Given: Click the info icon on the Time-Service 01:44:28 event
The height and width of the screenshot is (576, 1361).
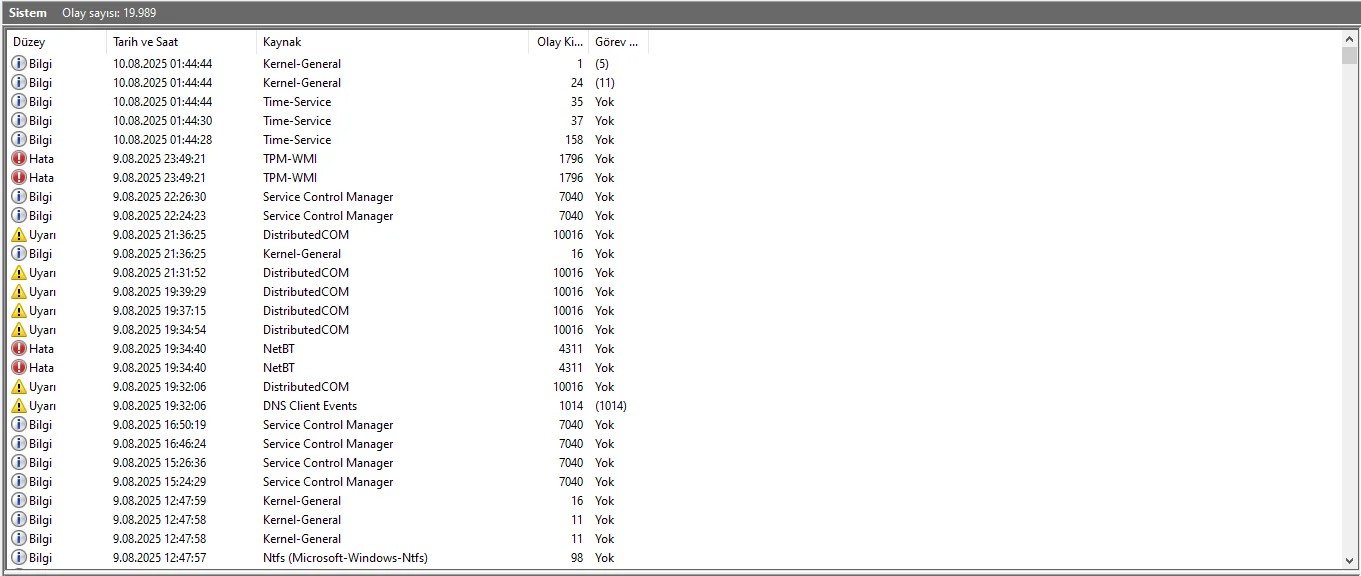Looking at the screenshot, I should [18, 139].
